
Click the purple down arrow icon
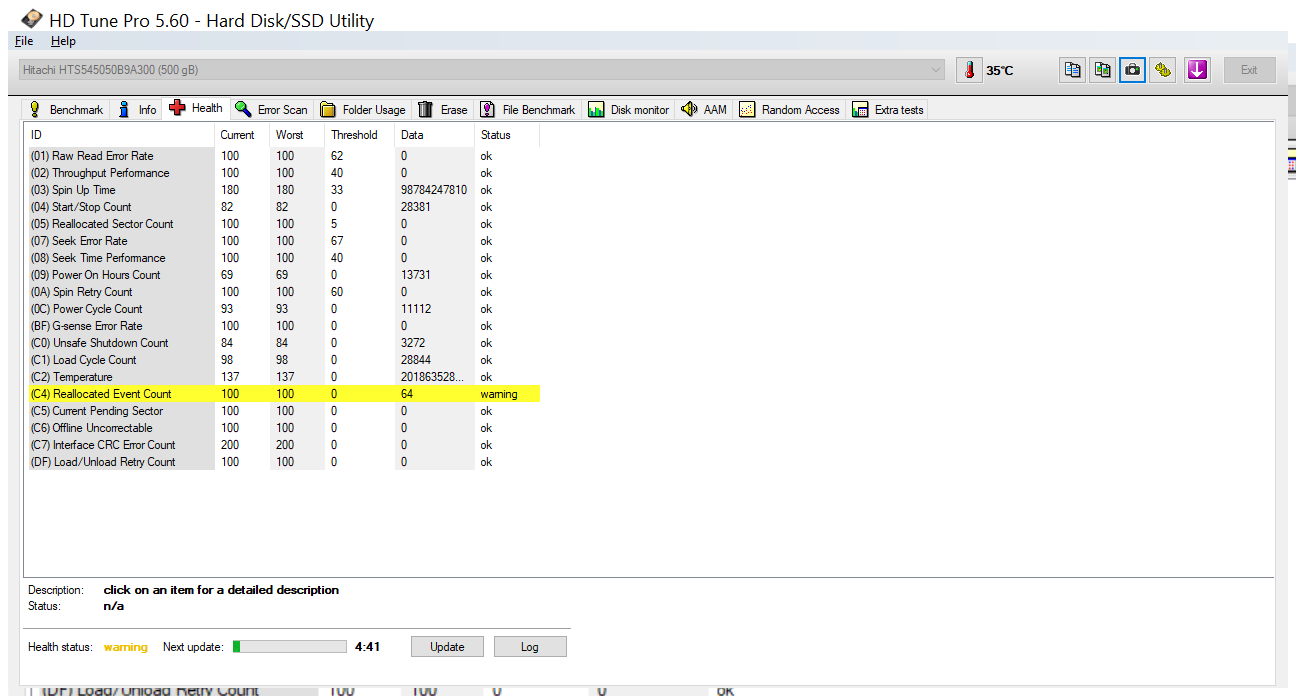pyautogui.click(x=1197, y=70)
